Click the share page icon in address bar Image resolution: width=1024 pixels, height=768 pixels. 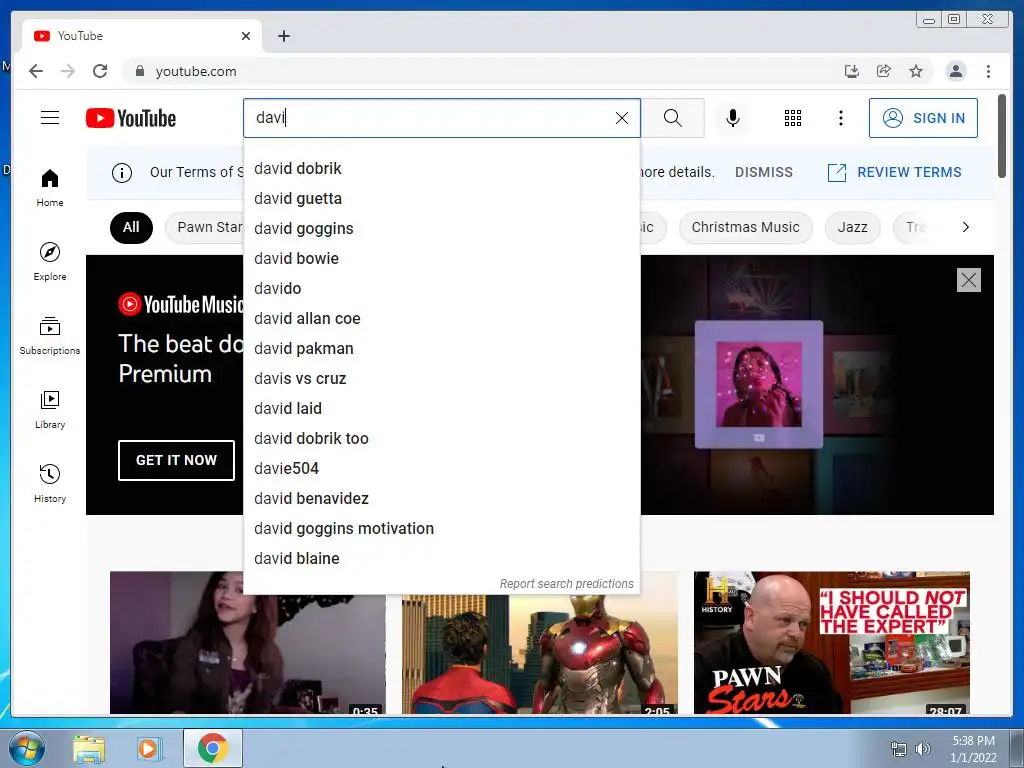point(884,71)
